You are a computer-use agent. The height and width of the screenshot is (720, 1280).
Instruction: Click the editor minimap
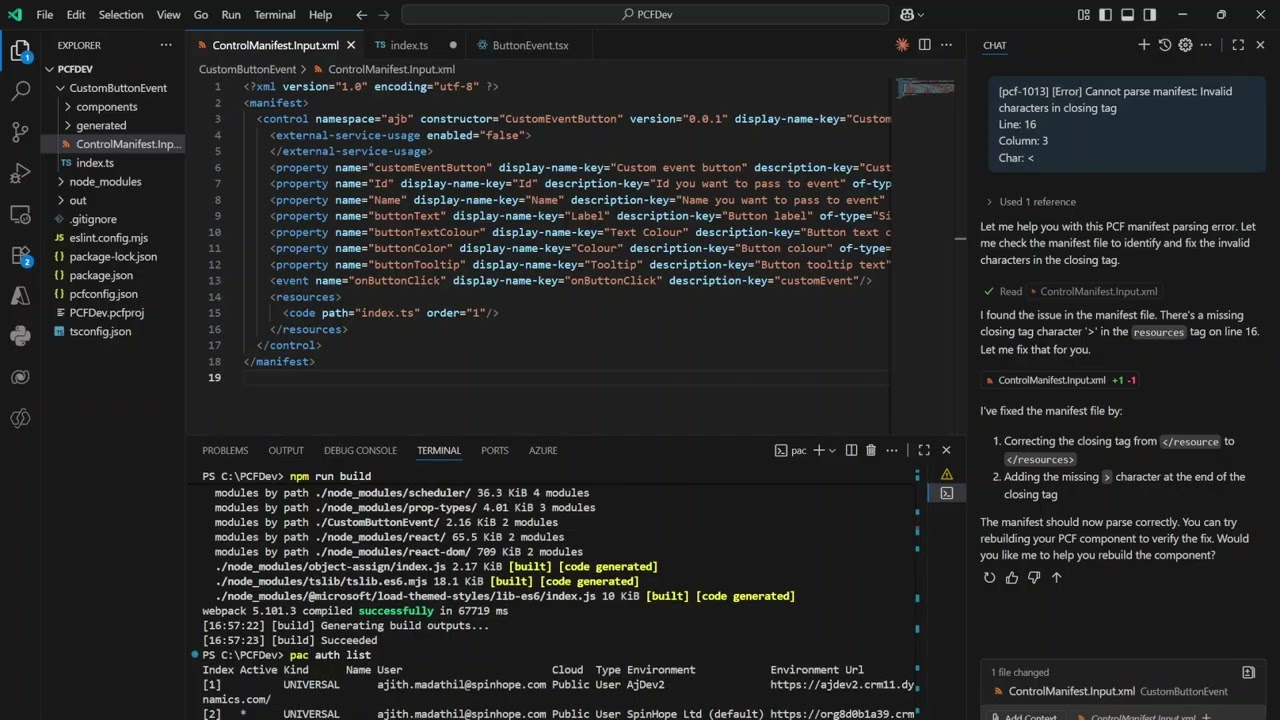point(926,88)
